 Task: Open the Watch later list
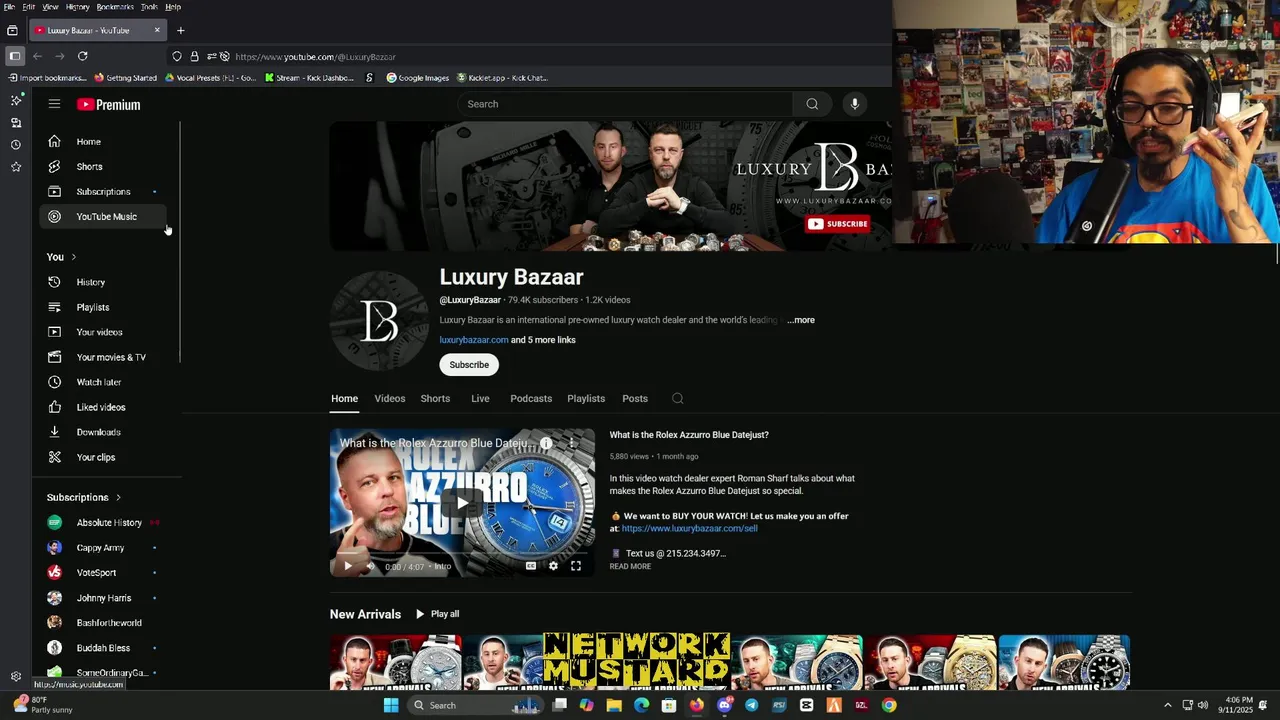104,382
